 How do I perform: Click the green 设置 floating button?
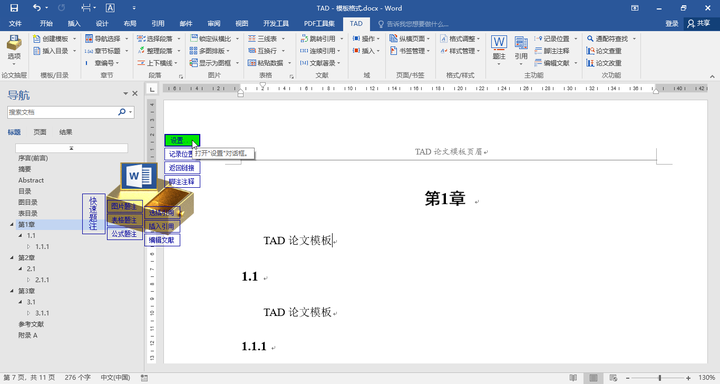(x=182, y=140)
